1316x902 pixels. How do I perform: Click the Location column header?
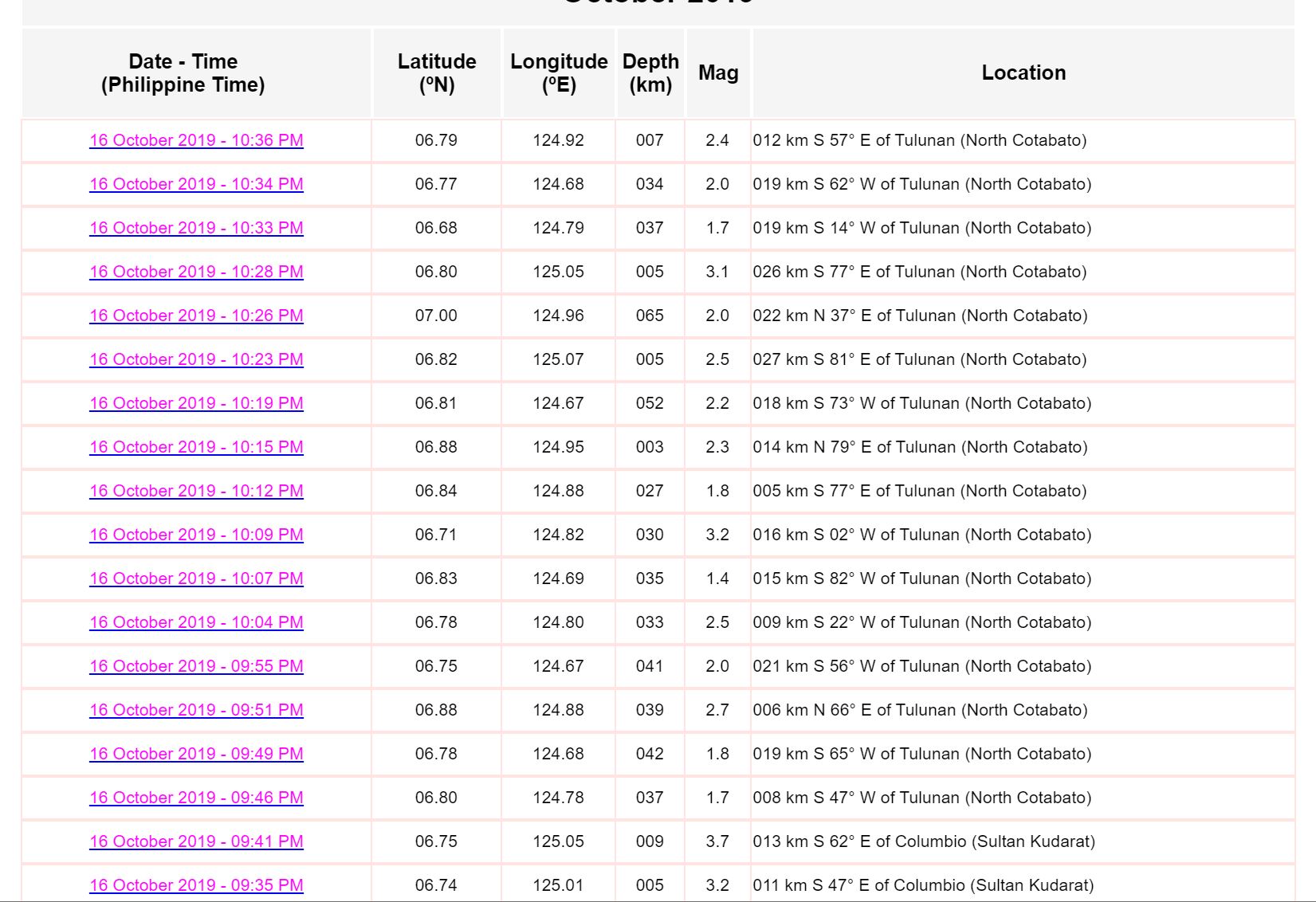coord(1023,73)
